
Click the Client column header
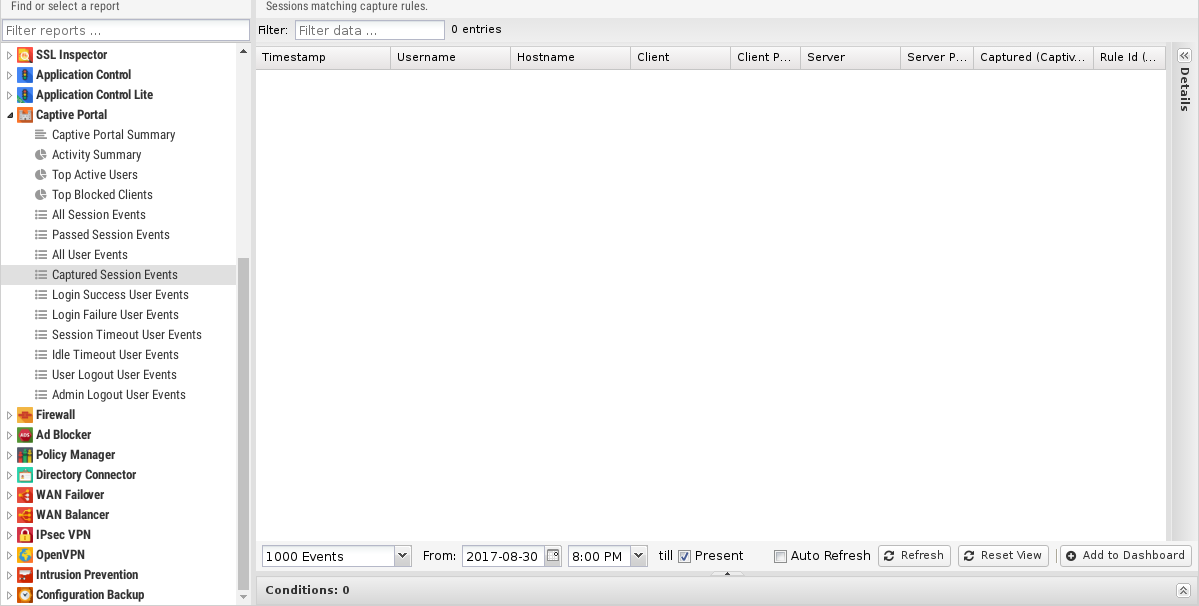681,57
